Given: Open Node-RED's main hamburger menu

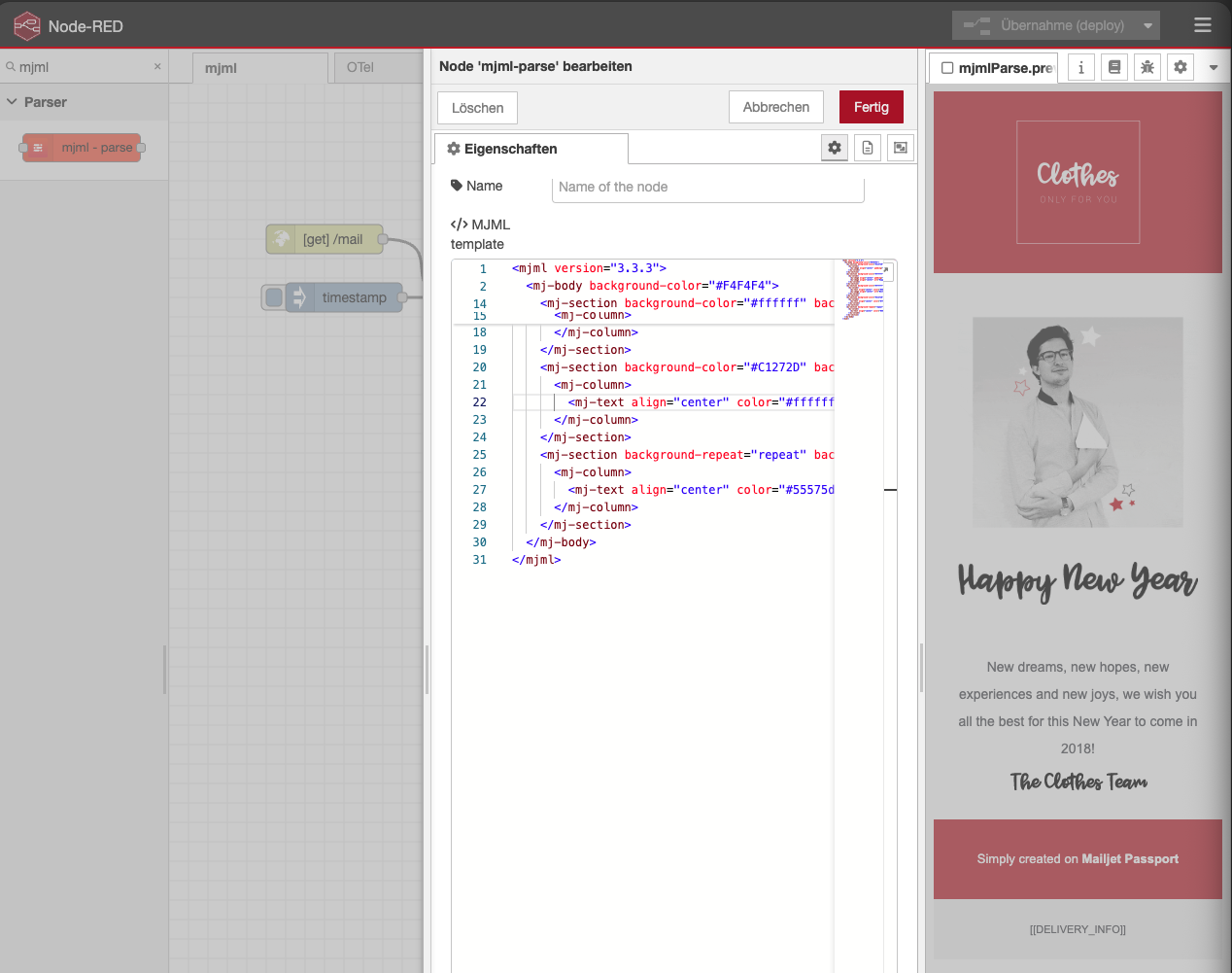Looking at the screenshot, I should [x=1202, y=25].
